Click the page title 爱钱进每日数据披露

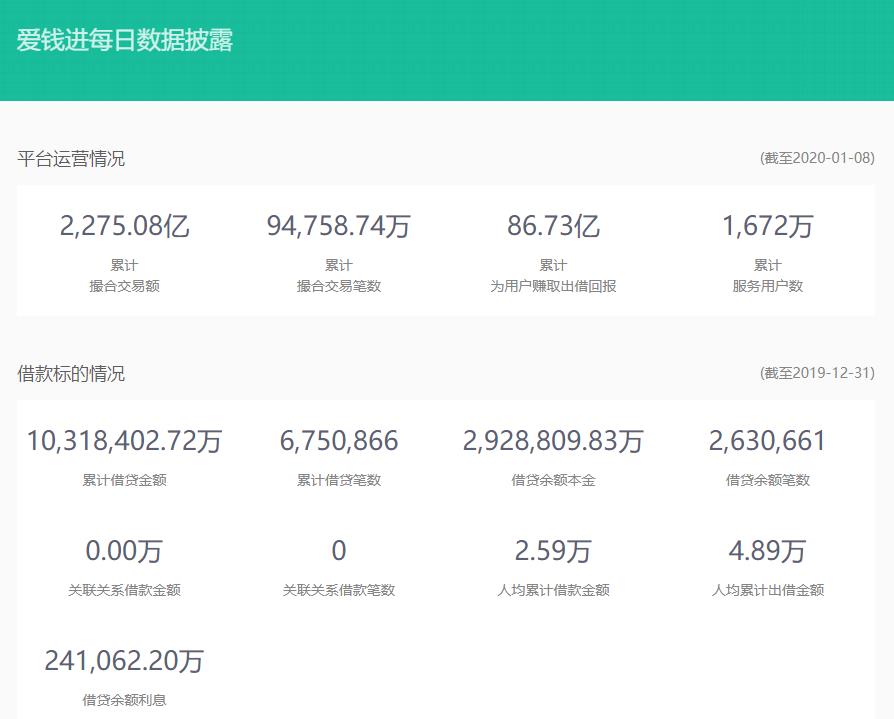point(125,40)
